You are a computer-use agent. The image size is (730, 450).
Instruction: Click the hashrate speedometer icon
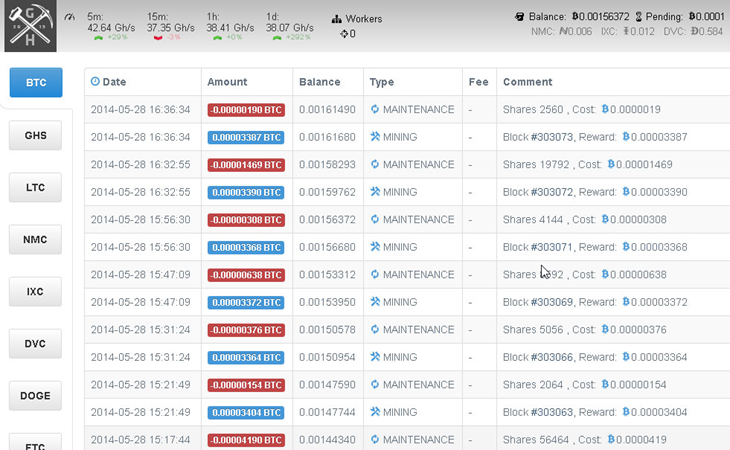tap(70, 17)
